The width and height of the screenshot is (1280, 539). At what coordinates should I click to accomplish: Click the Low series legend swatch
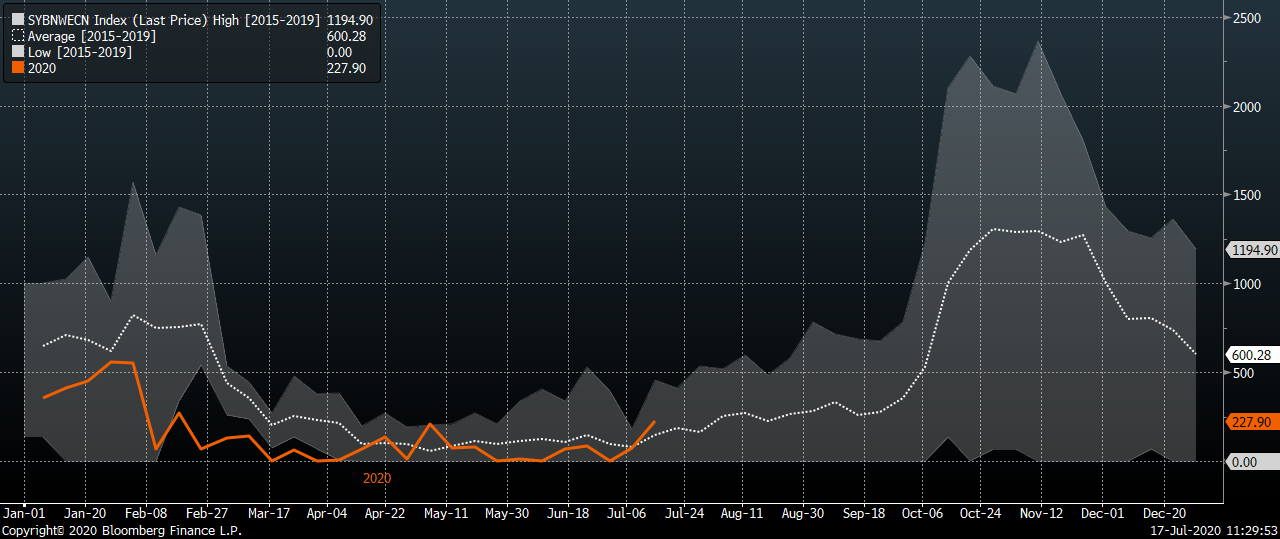17,52
